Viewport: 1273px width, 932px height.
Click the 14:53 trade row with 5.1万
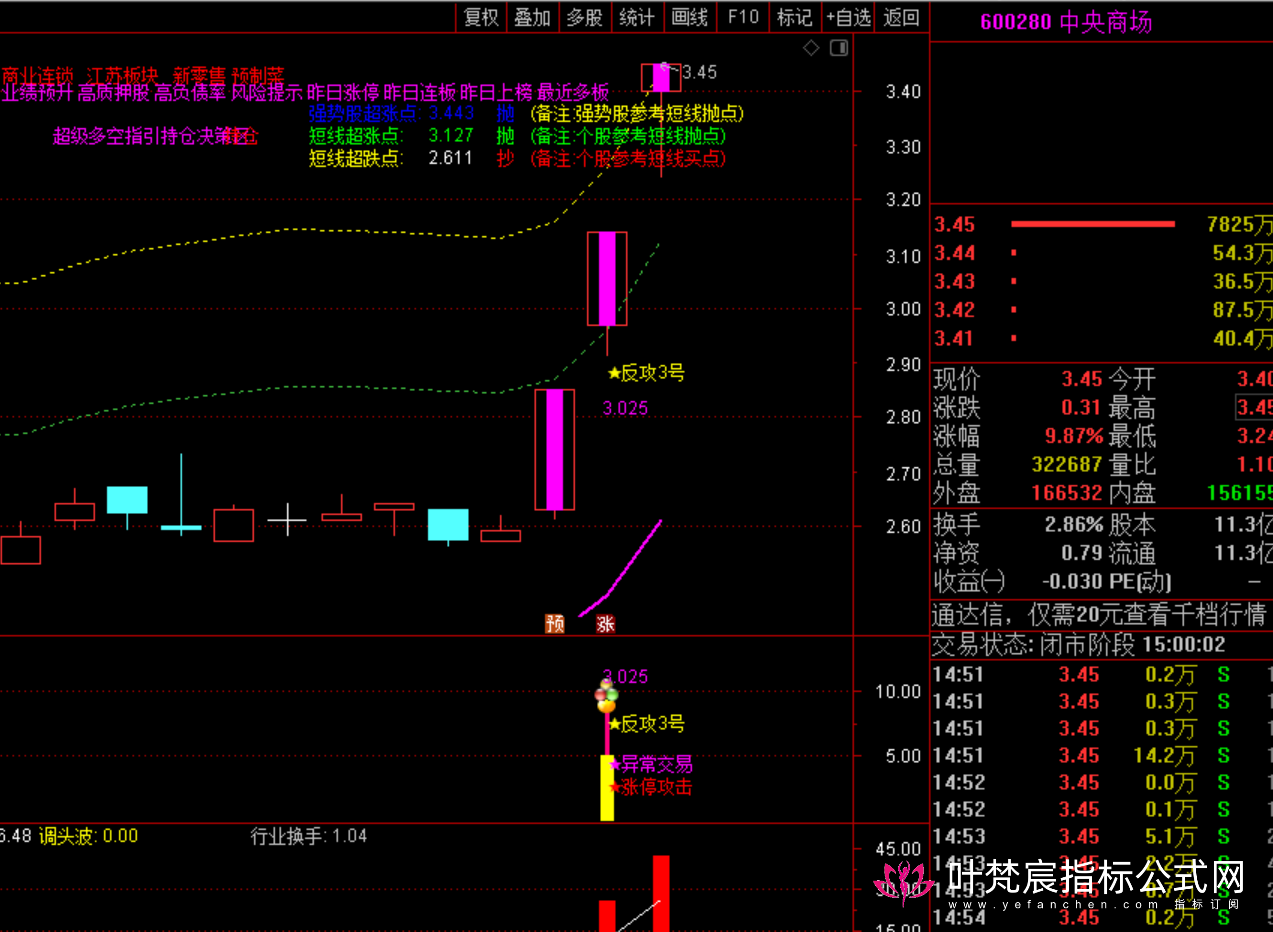1102,836
